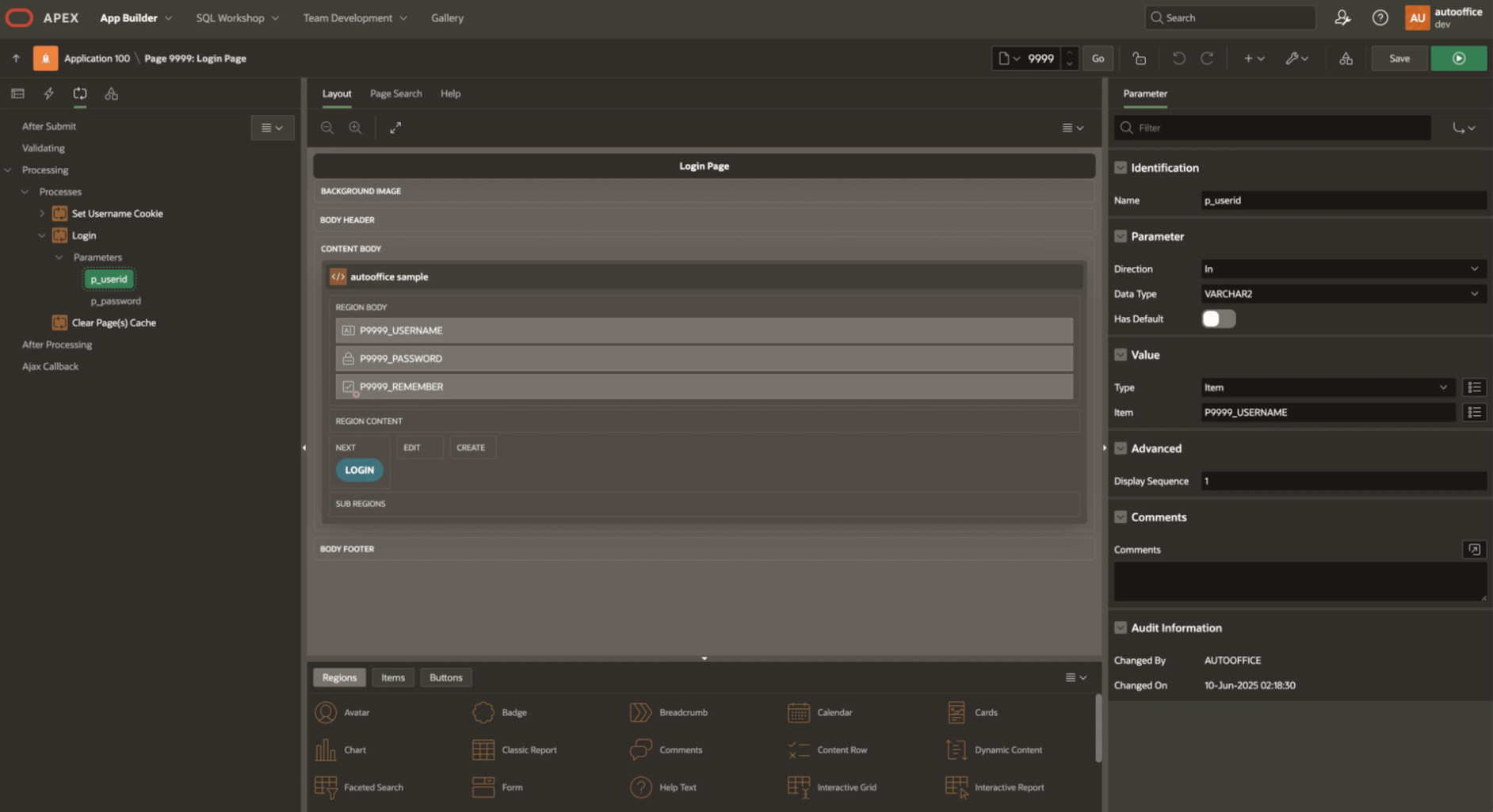Open the Value Type quick pick list
The width and height of the screenshot is (1493, 812).
click(x=1474, y=387)
